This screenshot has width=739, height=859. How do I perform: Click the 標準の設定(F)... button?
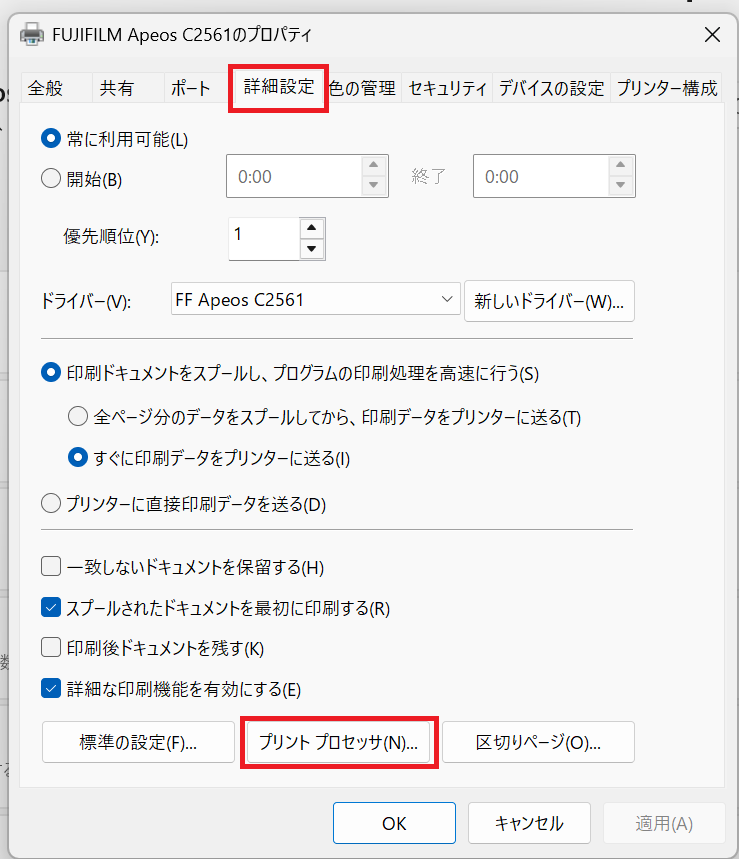click(138, 742)
